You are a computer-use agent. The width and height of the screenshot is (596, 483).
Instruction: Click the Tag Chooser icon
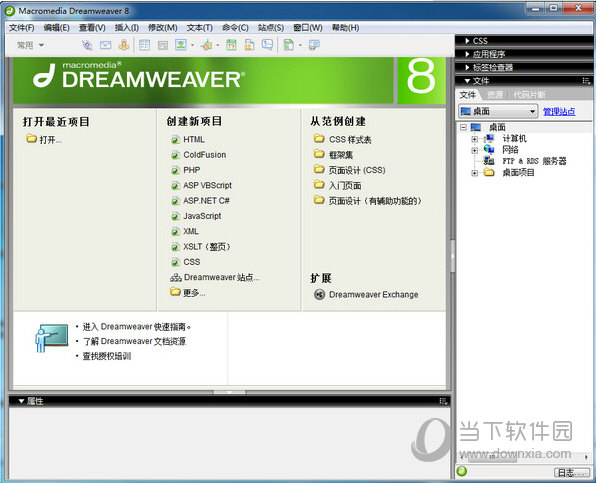(314, 45)
